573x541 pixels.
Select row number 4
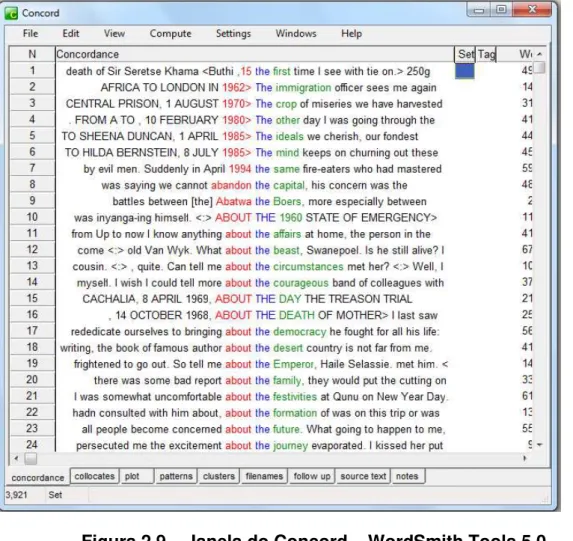click(32, 120)
